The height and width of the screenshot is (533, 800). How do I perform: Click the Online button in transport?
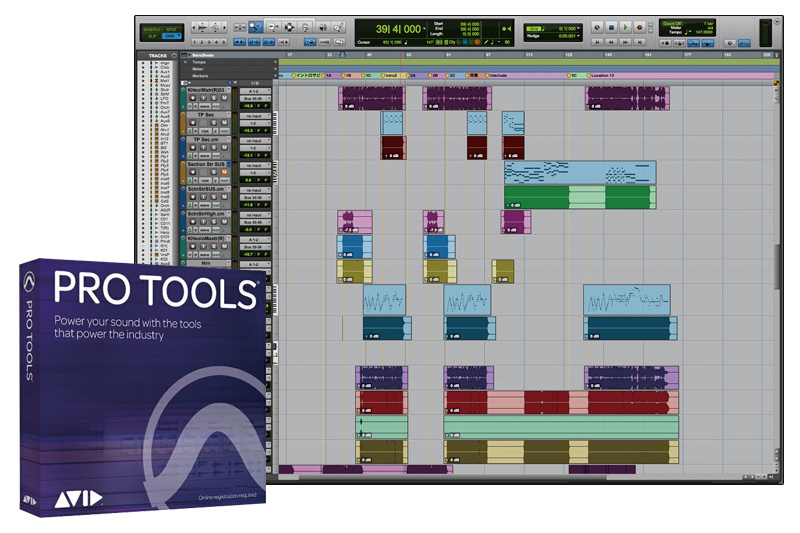pos(597,27)
